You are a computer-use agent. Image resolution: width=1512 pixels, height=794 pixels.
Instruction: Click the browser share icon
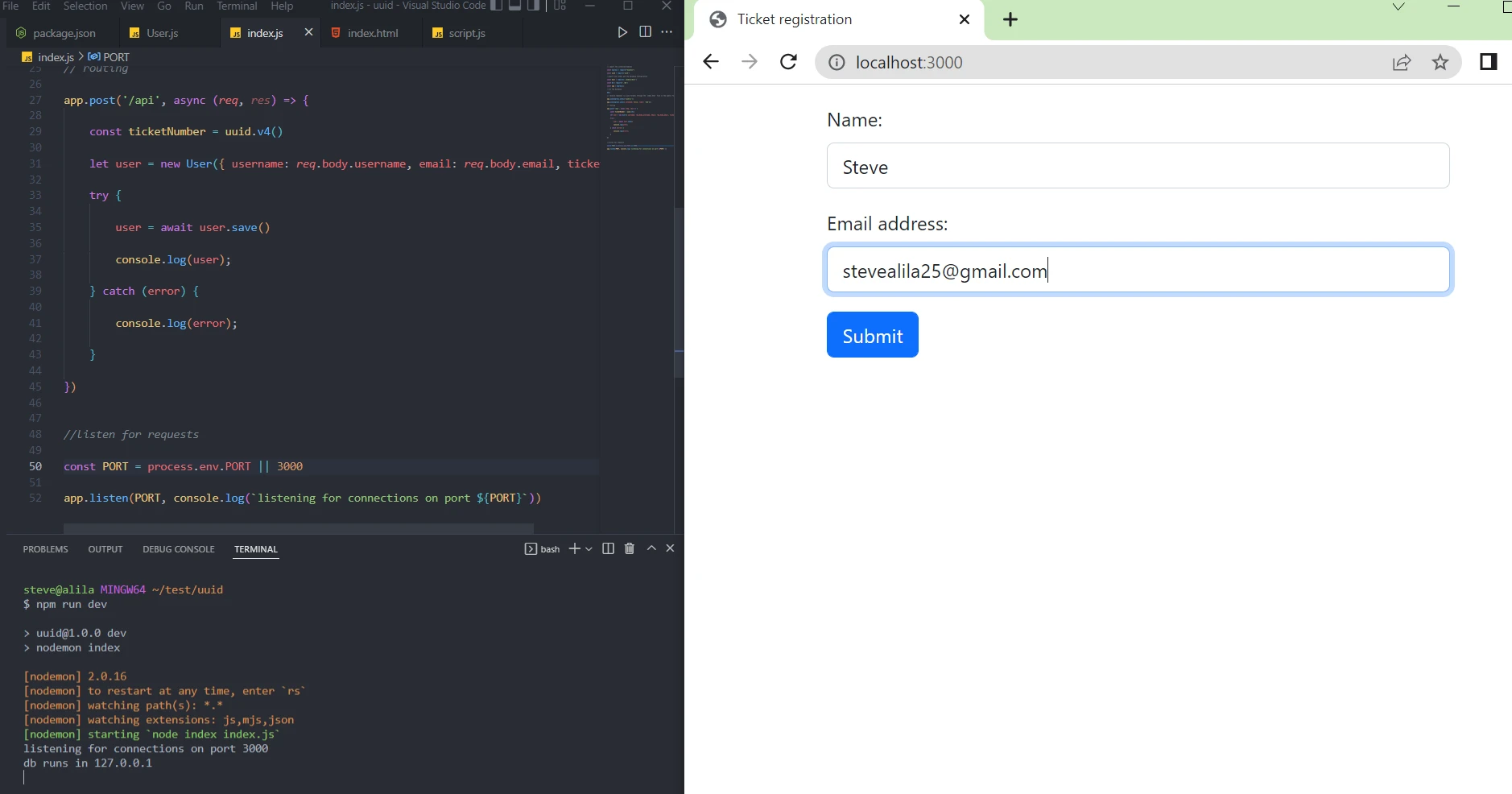1402,62
